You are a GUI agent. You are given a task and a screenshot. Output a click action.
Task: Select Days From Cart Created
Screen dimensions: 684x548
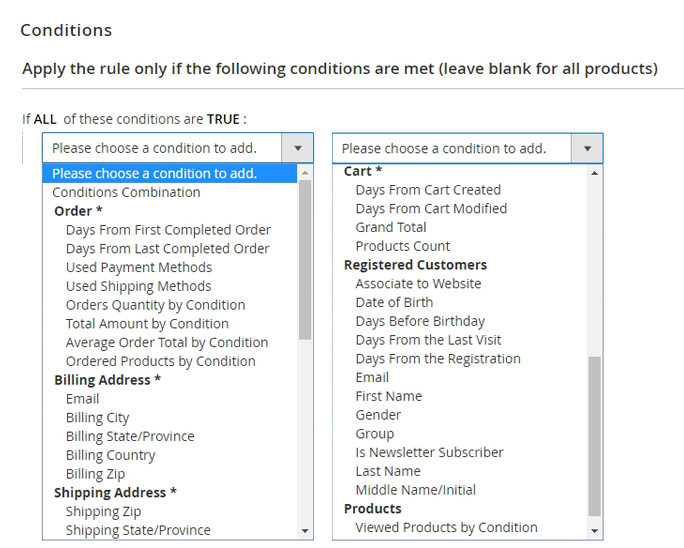428,189
